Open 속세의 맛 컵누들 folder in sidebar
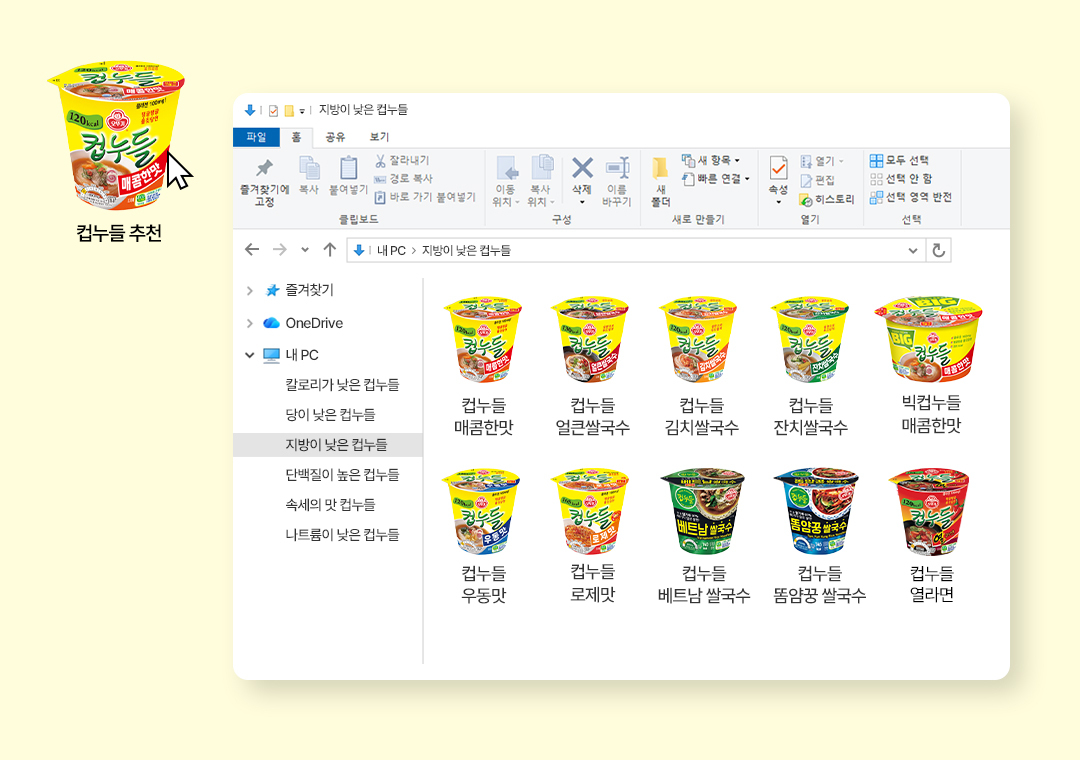The height and width of the screenshot is (760, 1080). pos(330,505)
